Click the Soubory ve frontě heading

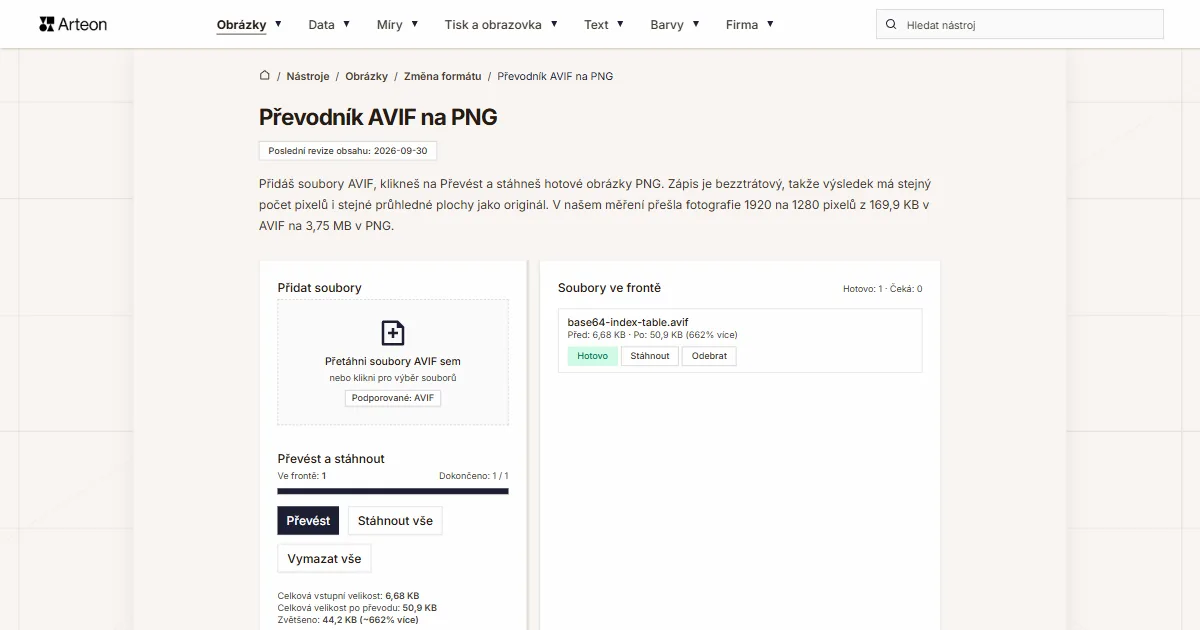(609, 288)
